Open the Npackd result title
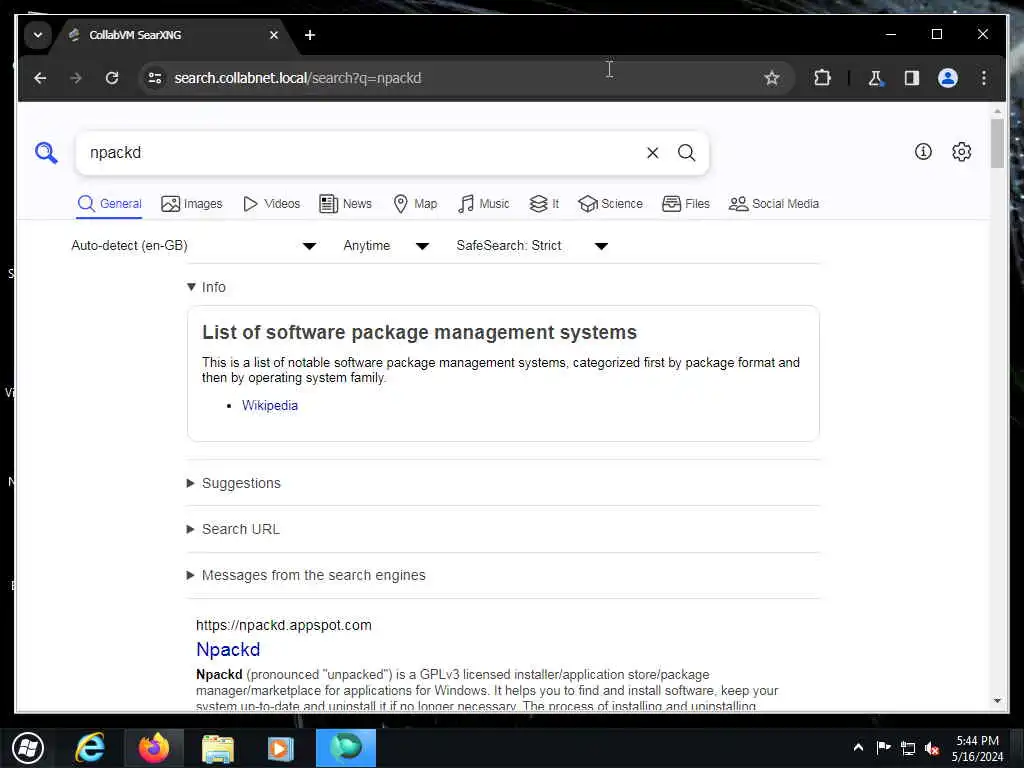 228,650
